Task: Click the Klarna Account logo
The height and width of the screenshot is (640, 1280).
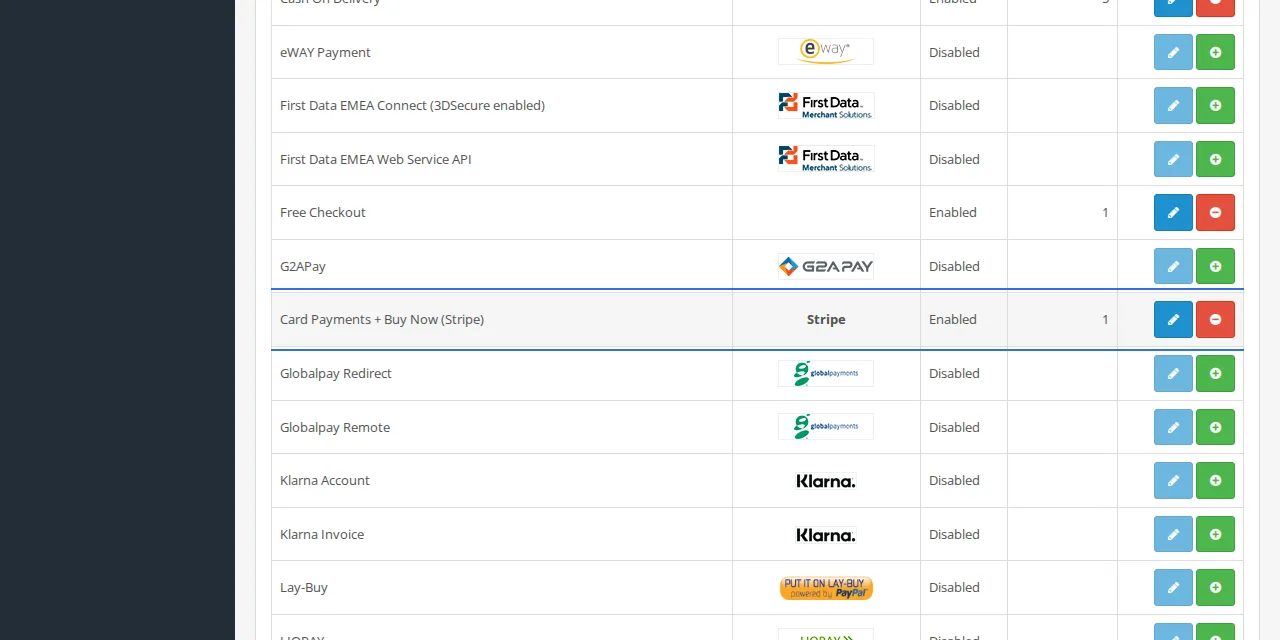Action: pos(826,480)
